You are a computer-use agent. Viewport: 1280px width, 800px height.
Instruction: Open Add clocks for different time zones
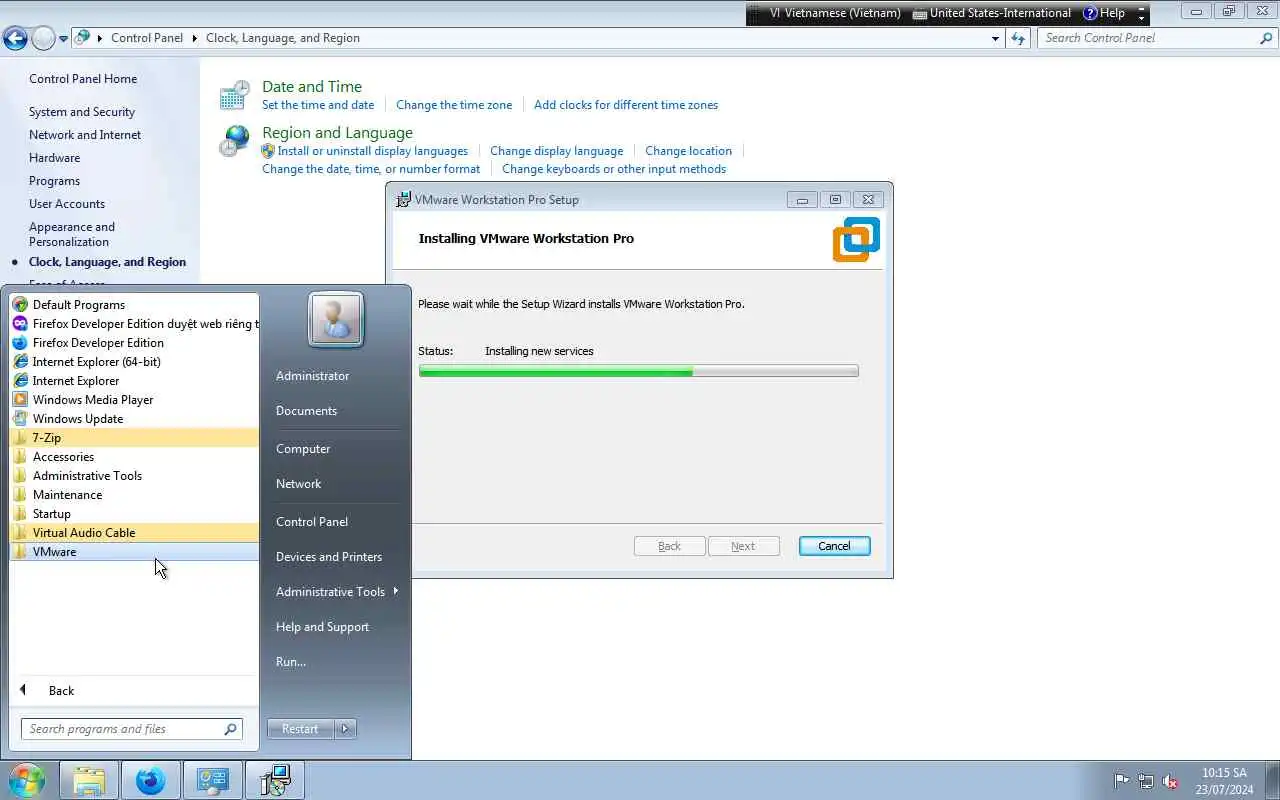[x=626, y=105]
